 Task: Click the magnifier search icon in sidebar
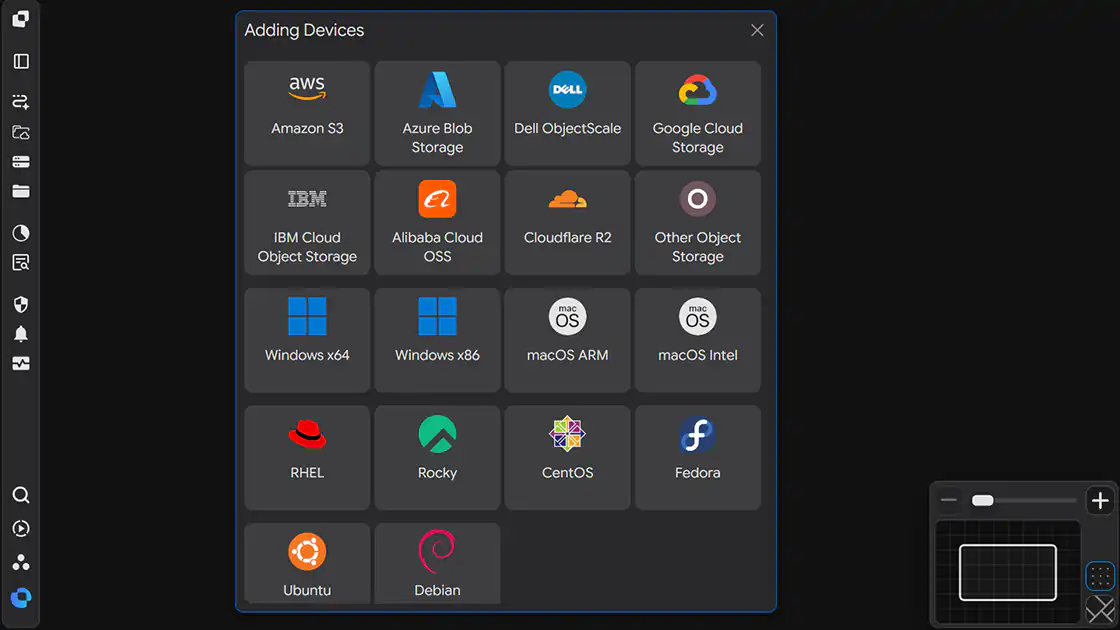pos(21,495)
